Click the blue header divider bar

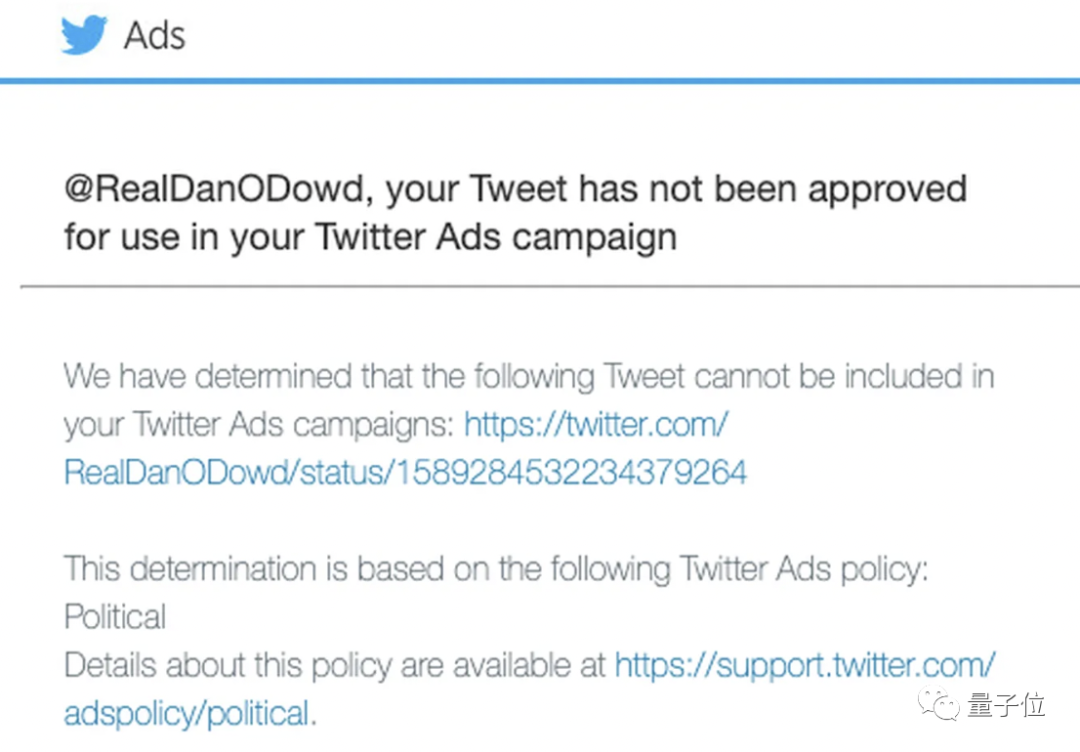point(540,81)
